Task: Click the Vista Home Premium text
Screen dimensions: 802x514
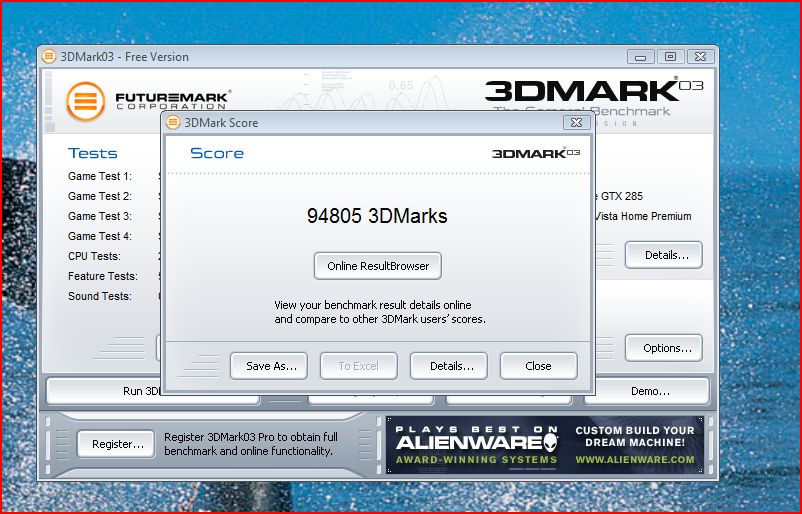Action: pyautogui.click(x=643, y=216)
